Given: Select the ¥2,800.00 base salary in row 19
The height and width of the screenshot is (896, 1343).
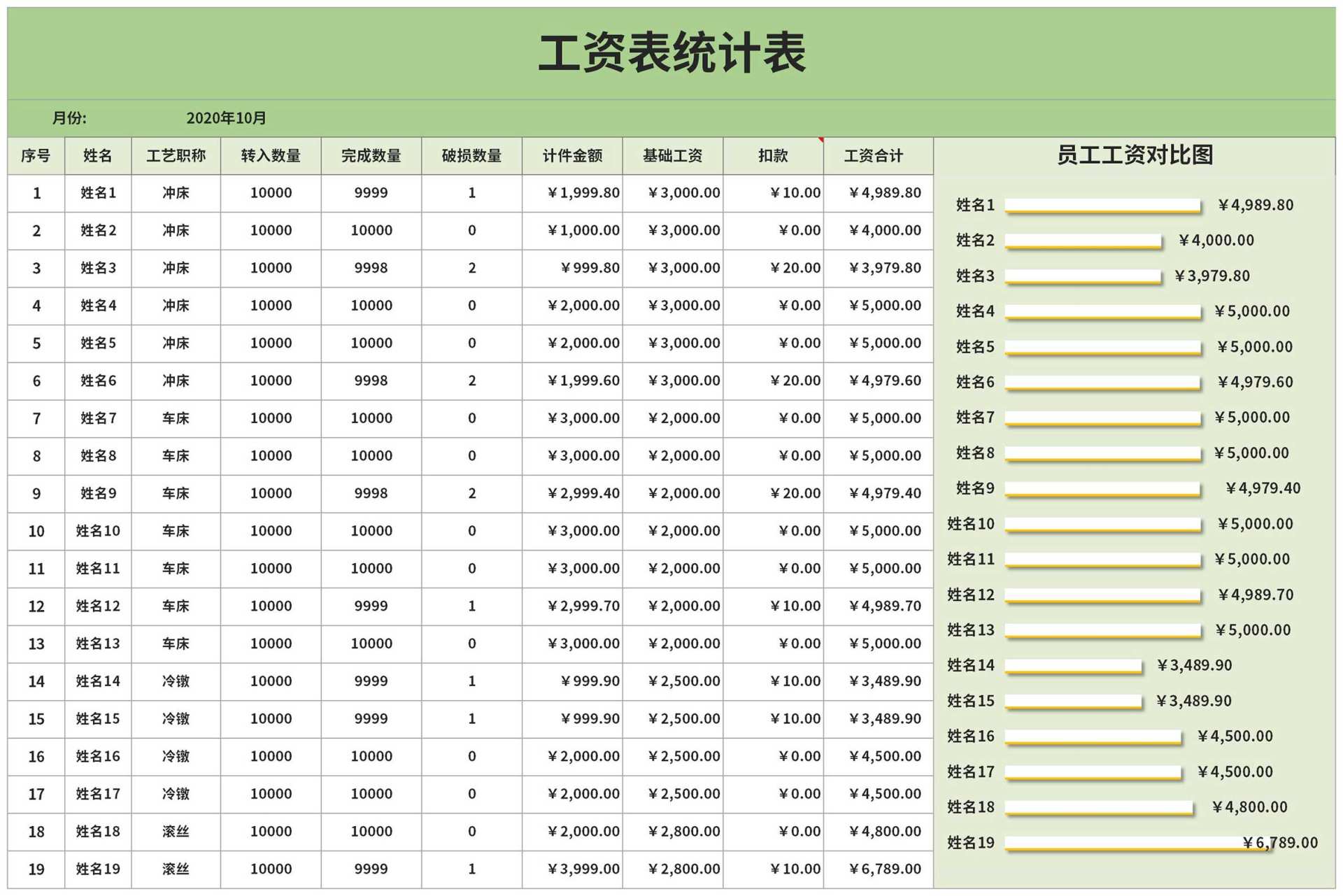Looking at the screenshot, I should coord(673,869).
